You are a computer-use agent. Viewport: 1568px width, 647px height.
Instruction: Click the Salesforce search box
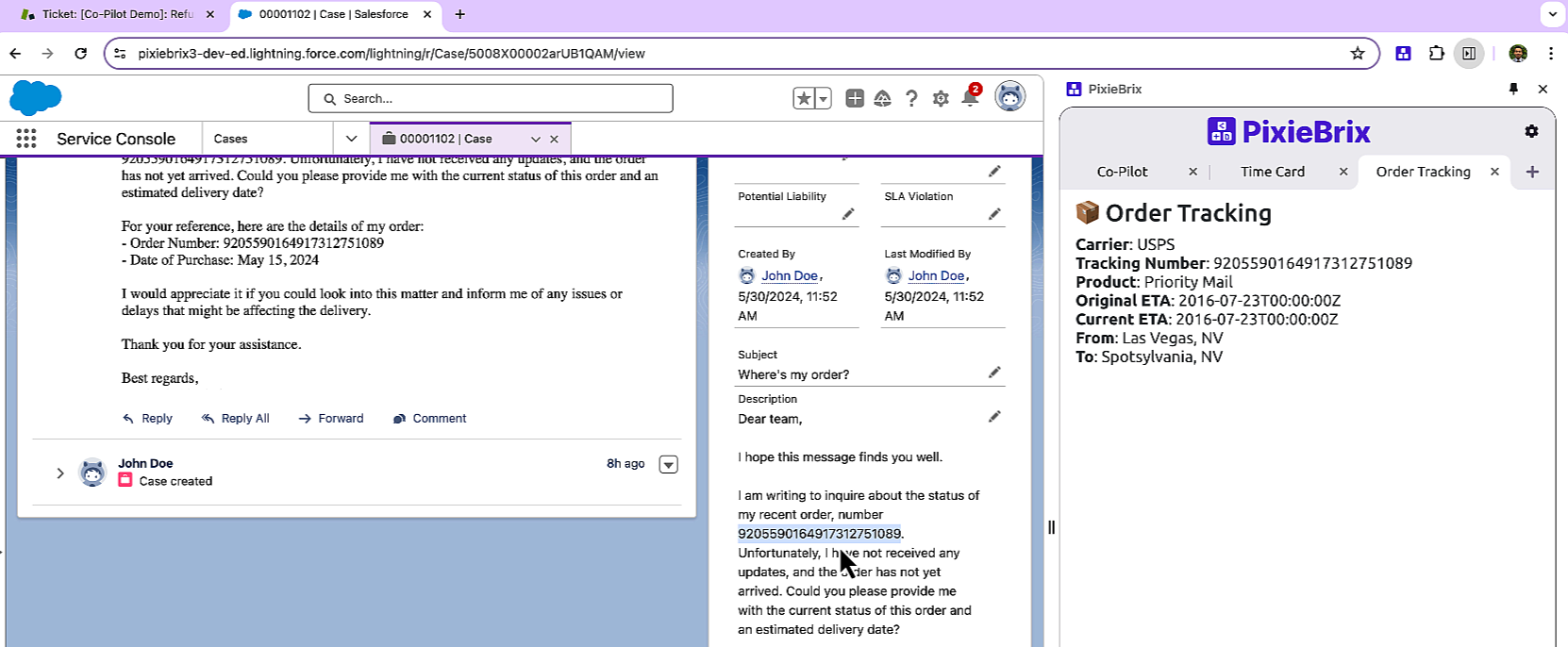click(491, 98)
